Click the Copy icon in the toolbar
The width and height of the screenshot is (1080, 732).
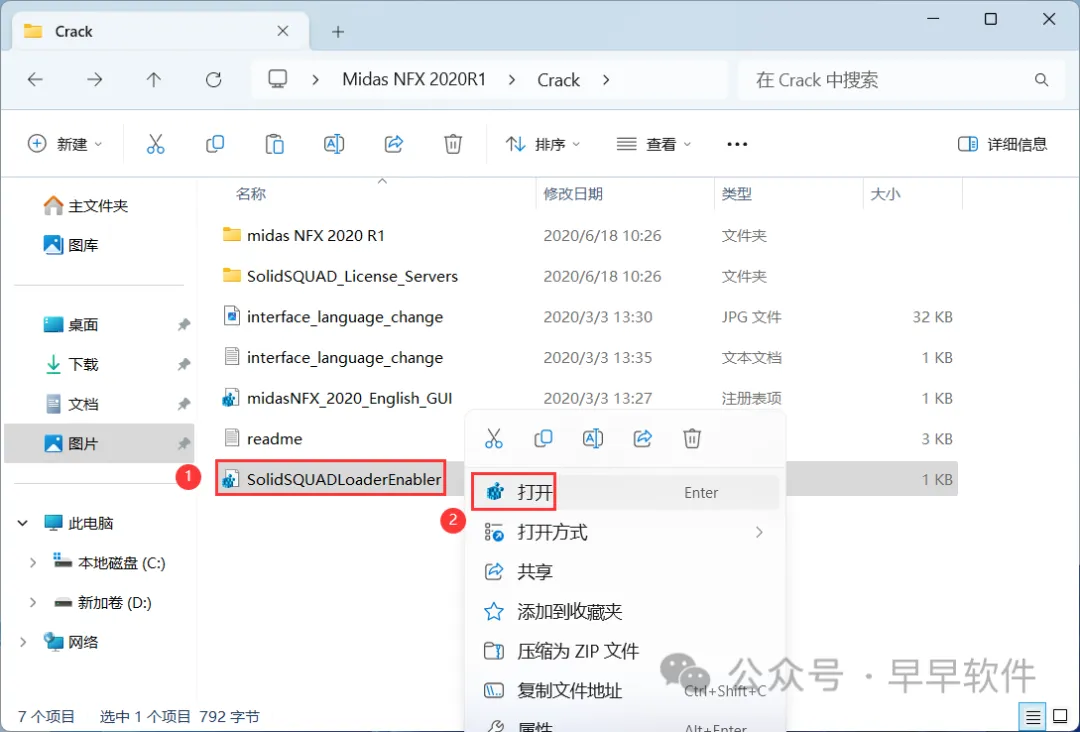pos(215,144)
